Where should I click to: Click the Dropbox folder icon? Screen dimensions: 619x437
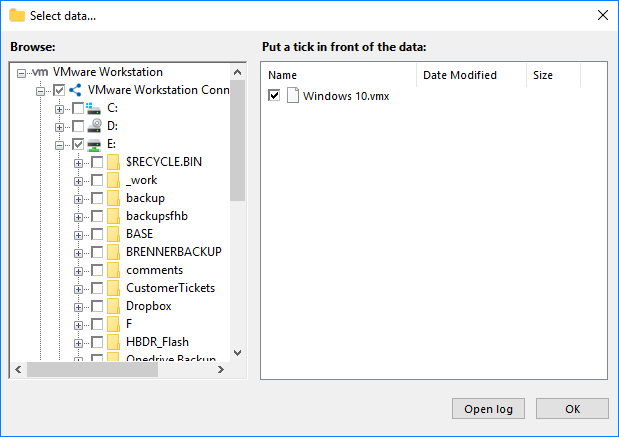coord(113,306)
